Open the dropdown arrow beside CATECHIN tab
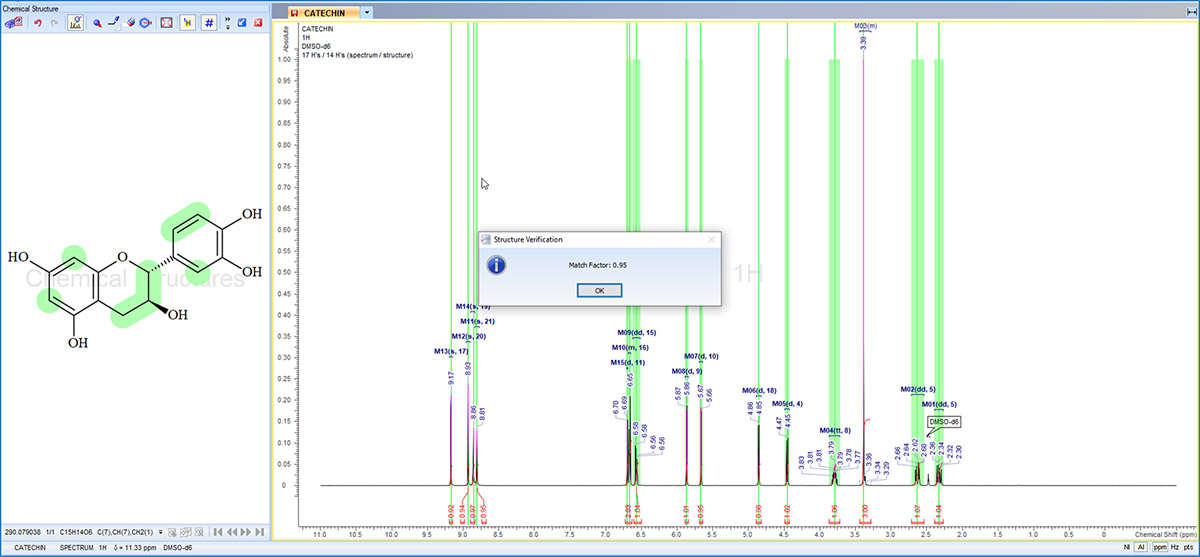 [x=367, y=12]
